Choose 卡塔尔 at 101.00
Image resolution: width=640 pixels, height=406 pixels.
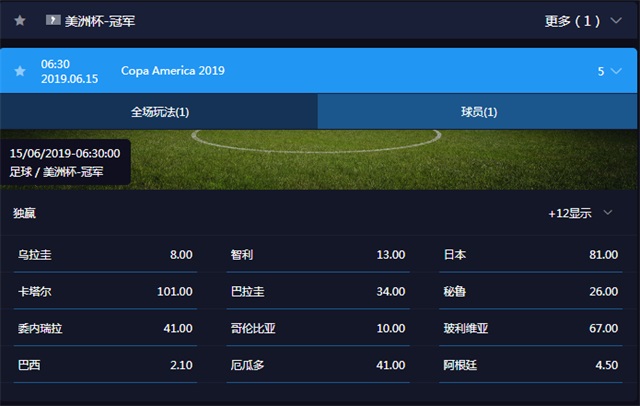click(x=105, y=292)
